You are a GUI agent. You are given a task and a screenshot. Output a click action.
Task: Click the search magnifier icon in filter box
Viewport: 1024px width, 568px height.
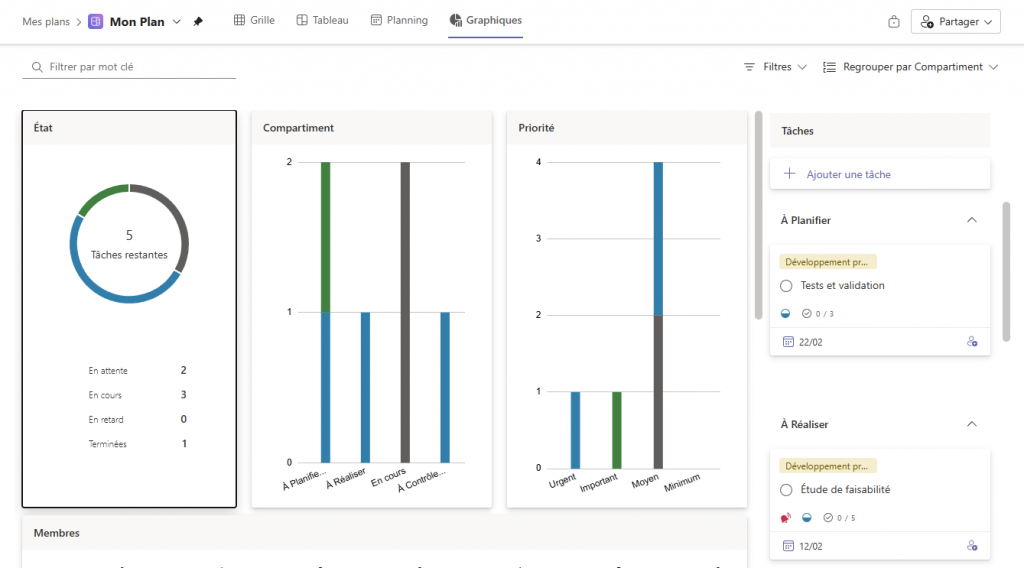pyautogui.click(x=37, y=67)
